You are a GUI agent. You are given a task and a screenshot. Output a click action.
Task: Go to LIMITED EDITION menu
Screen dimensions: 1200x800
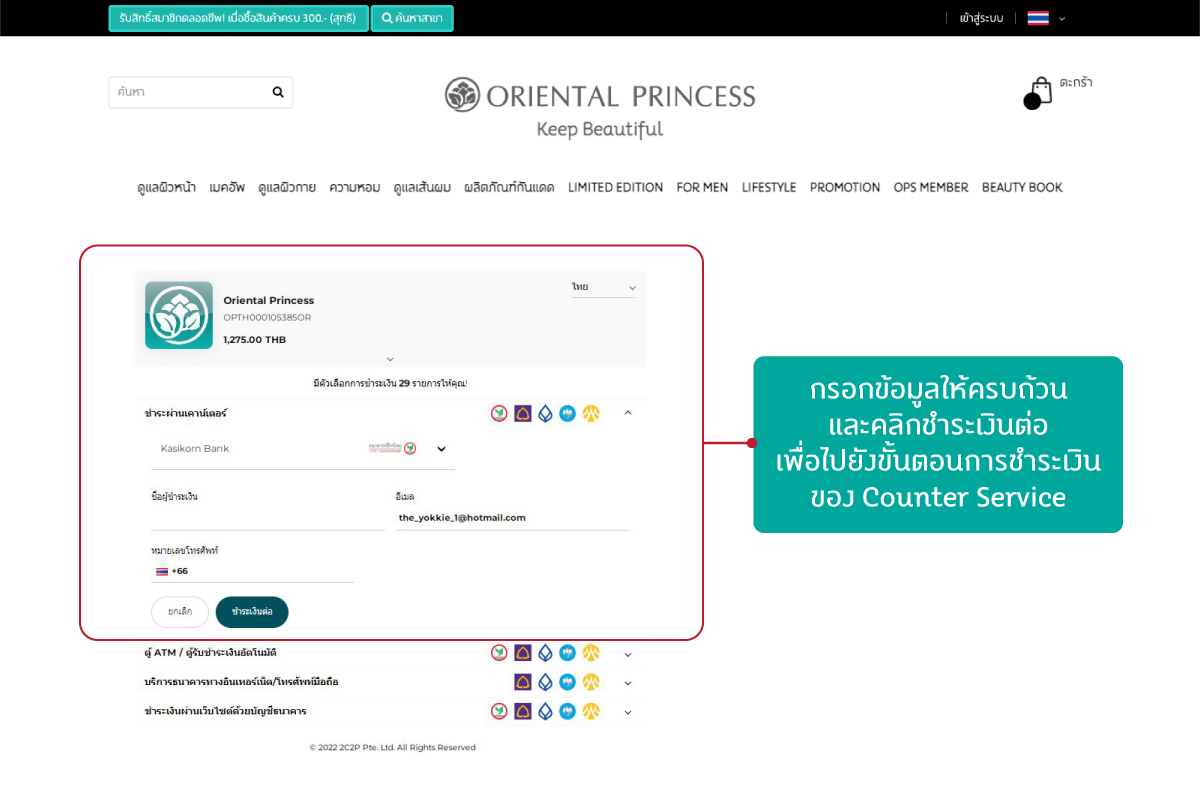click(x=615, y=187)
